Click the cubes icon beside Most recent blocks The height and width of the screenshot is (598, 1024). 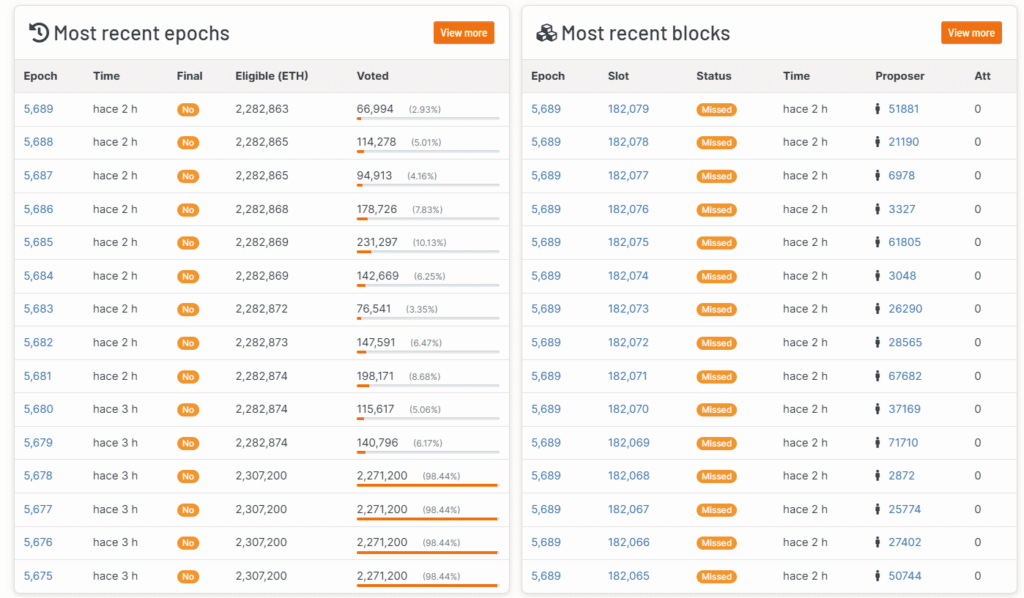[x=546, y=33]
